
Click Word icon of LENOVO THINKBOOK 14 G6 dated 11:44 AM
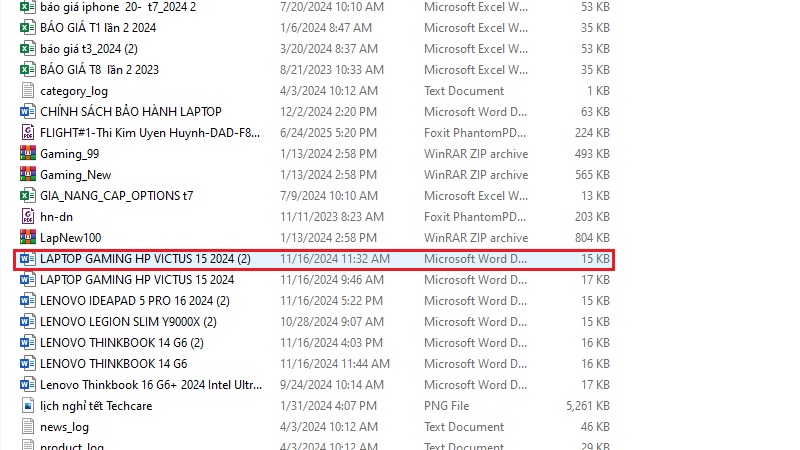pyautogui.click(x=28, y=363)
